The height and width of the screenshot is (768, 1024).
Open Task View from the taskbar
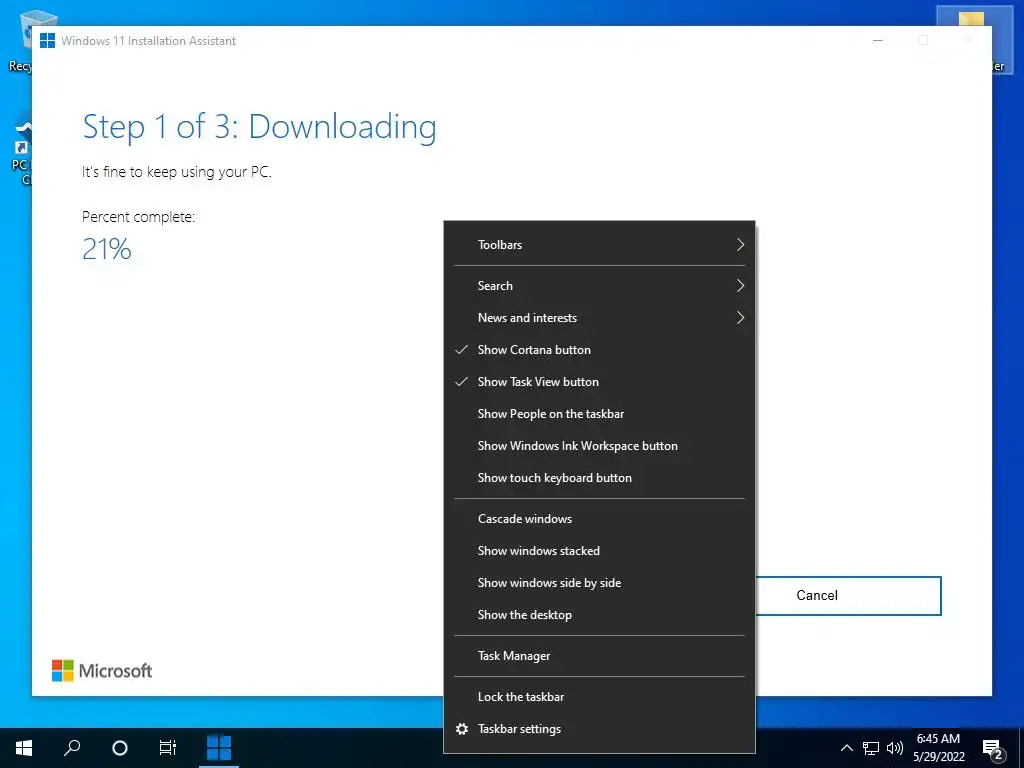(x=168, y=748)
